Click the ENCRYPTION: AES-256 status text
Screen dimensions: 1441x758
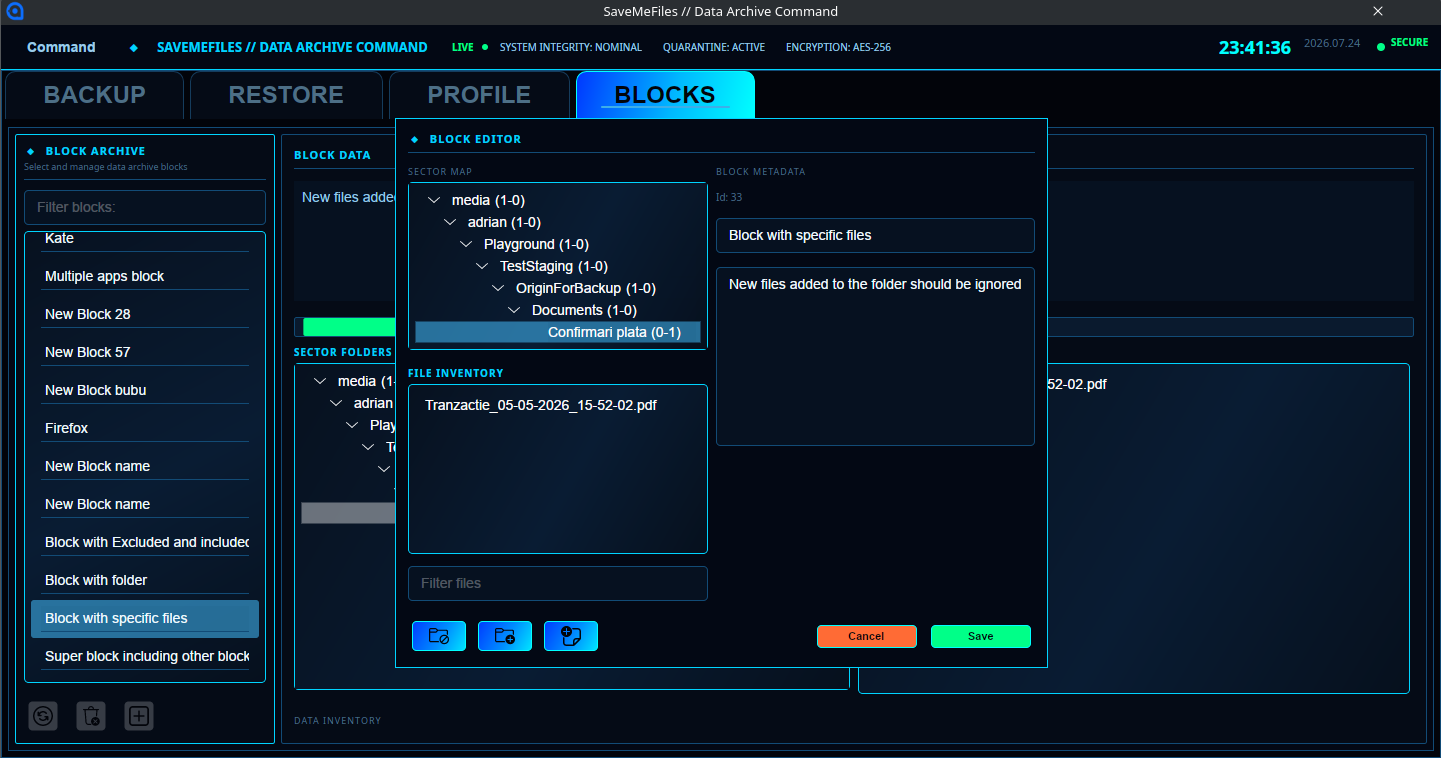(x=838, y=47)
